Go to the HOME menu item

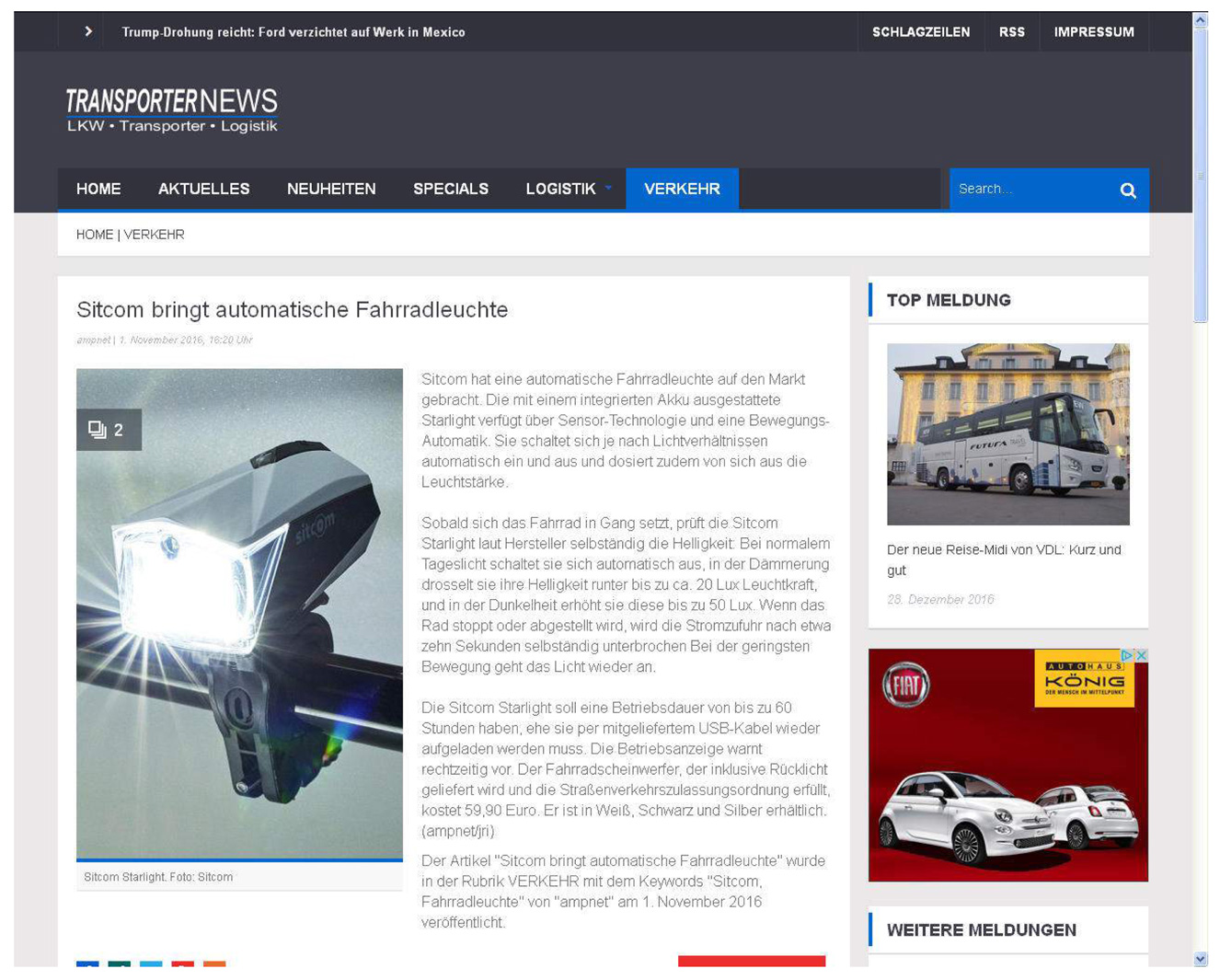[98, 189]
